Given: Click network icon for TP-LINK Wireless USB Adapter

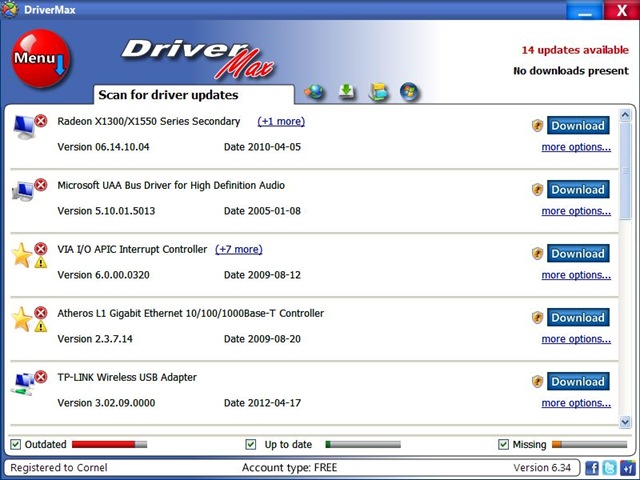Looking at the screenshot, I should coord(24,384).
